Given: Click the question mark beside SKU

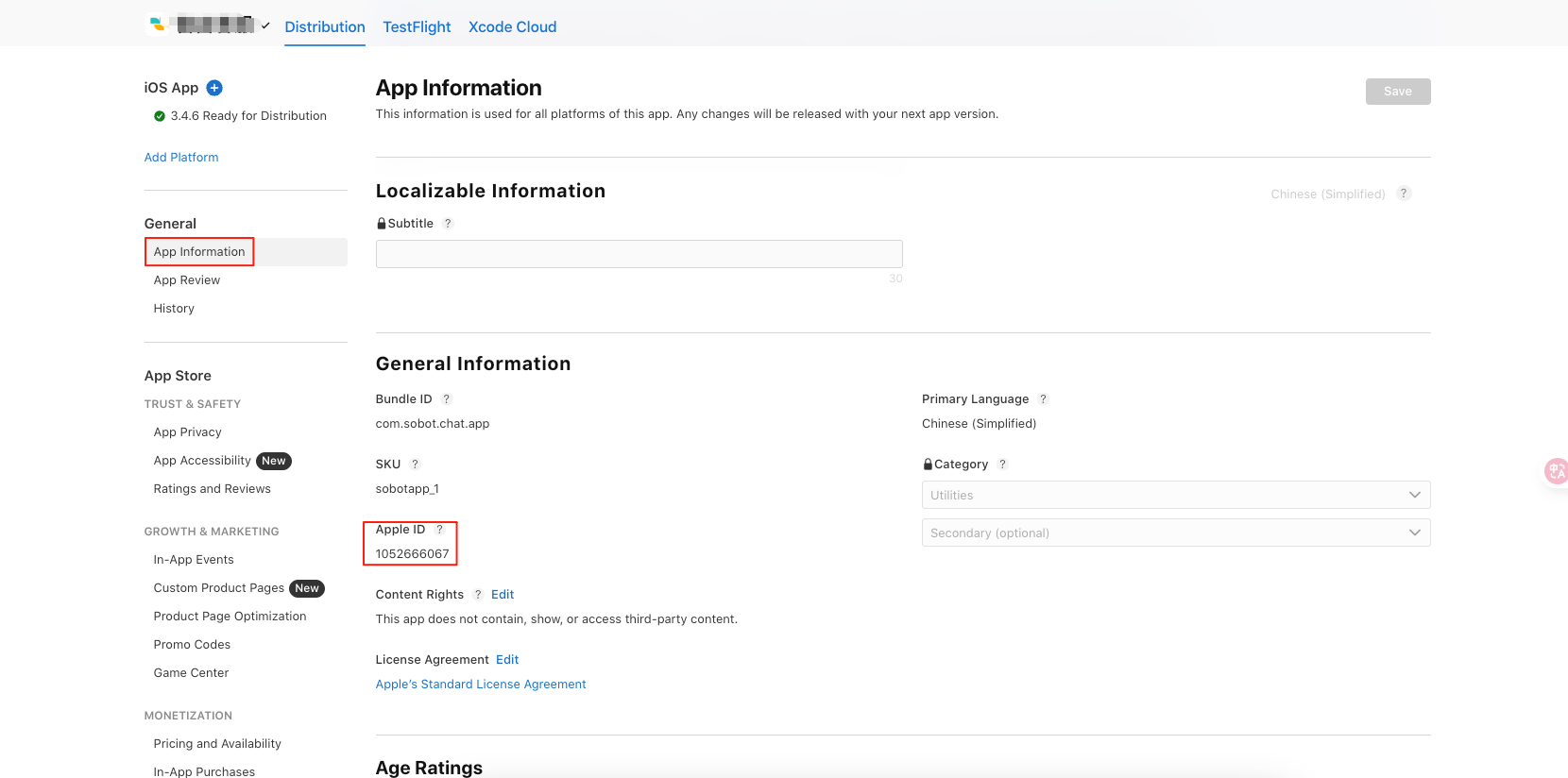Looking at the screenshot, I should [x=415, y=465].
